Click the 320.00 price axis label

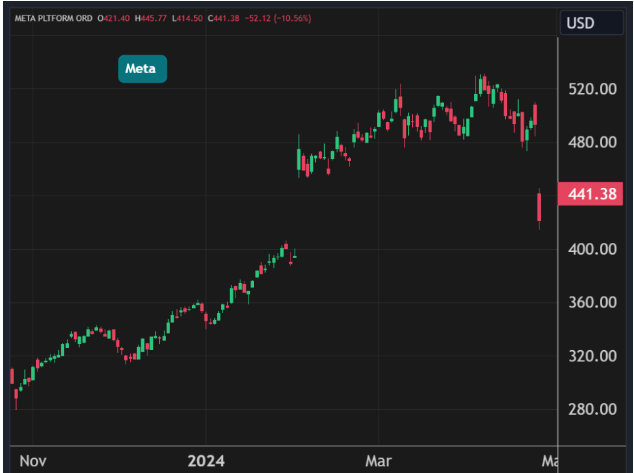pos(592,356)
